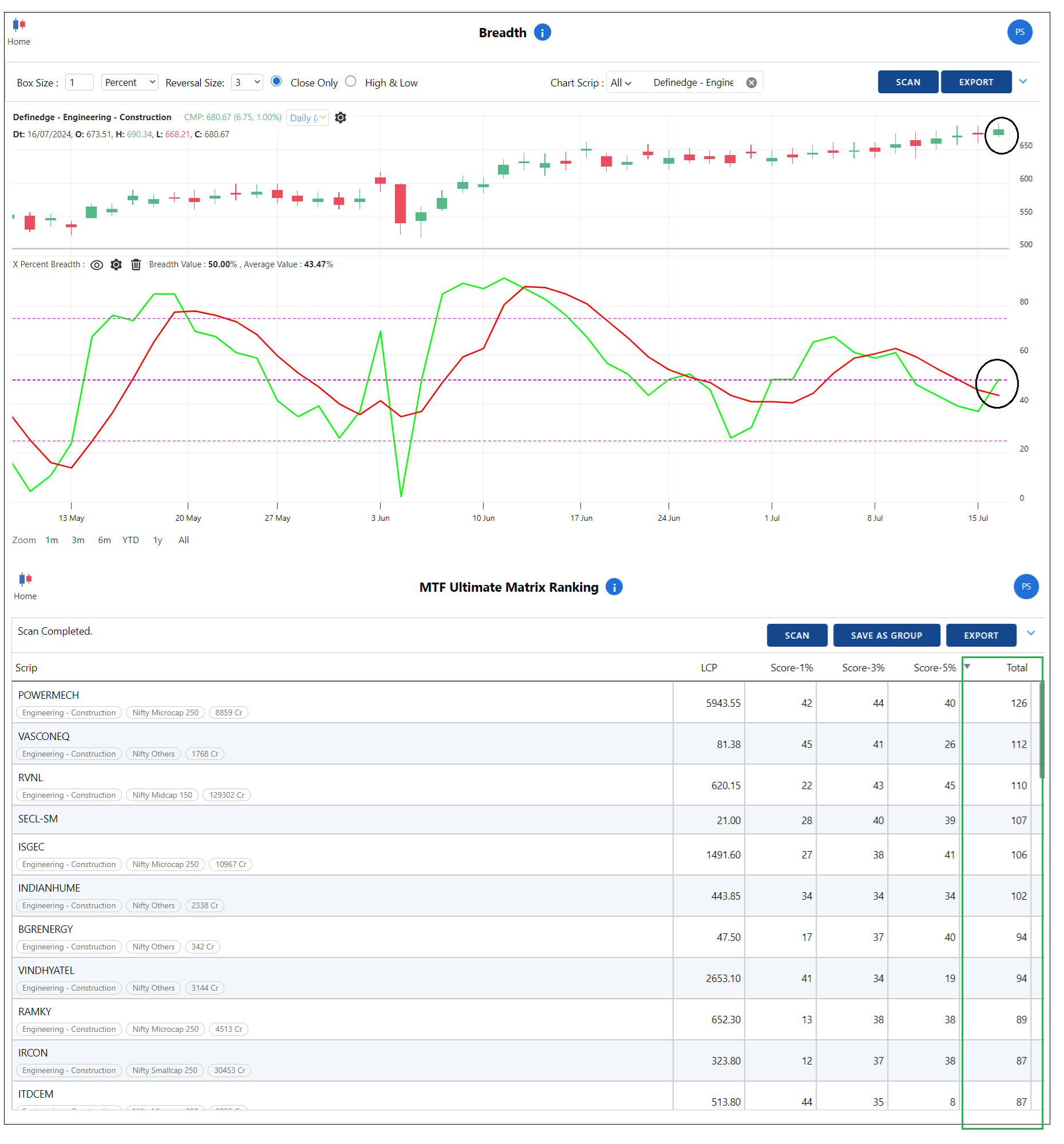Click 8859 Cr market cap tag
Screen dimensions: 1064x1144
[x=228, y=712]
